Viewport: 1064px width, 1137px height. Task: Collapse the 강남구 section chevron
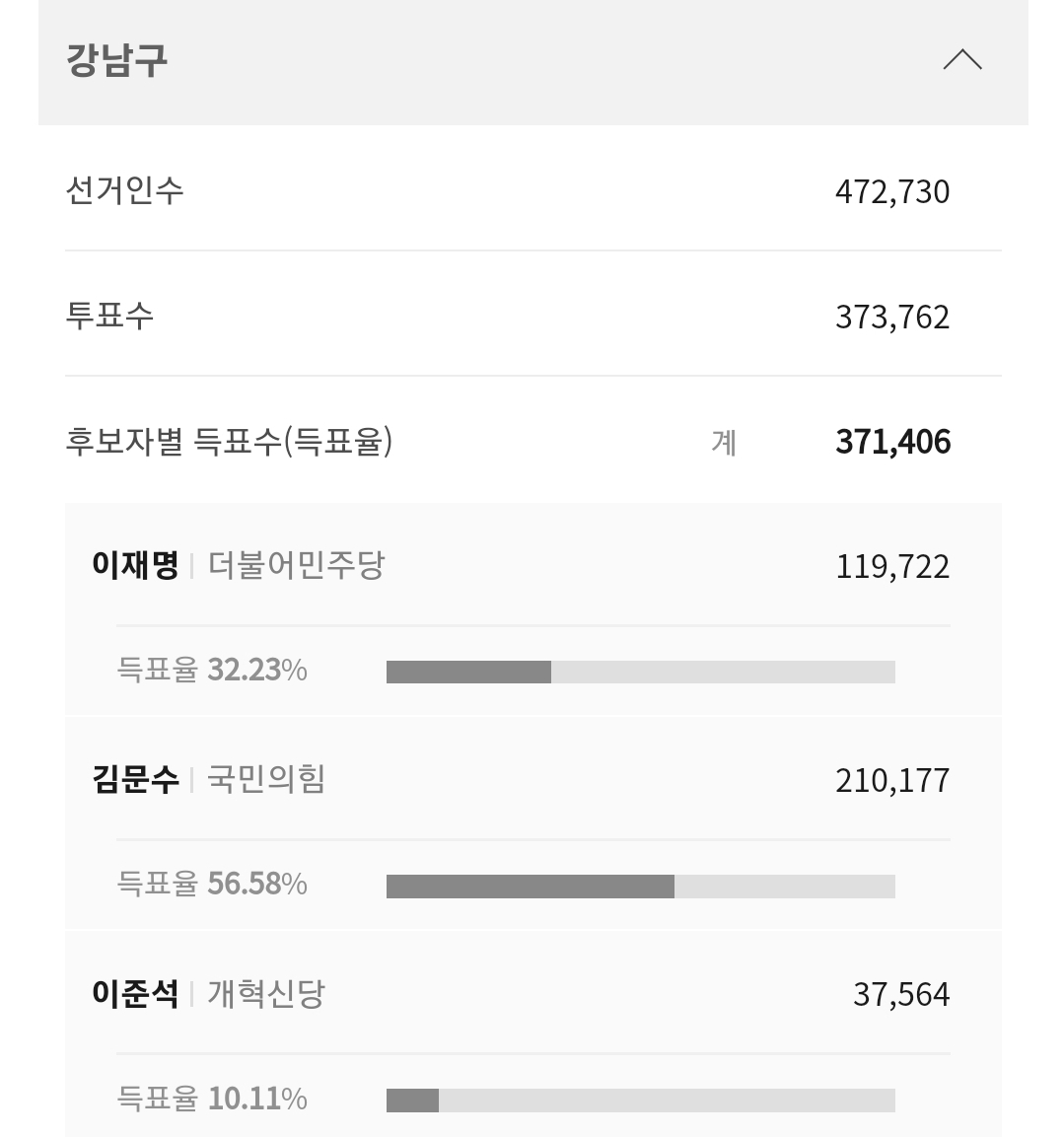click(x=962, y=60)
